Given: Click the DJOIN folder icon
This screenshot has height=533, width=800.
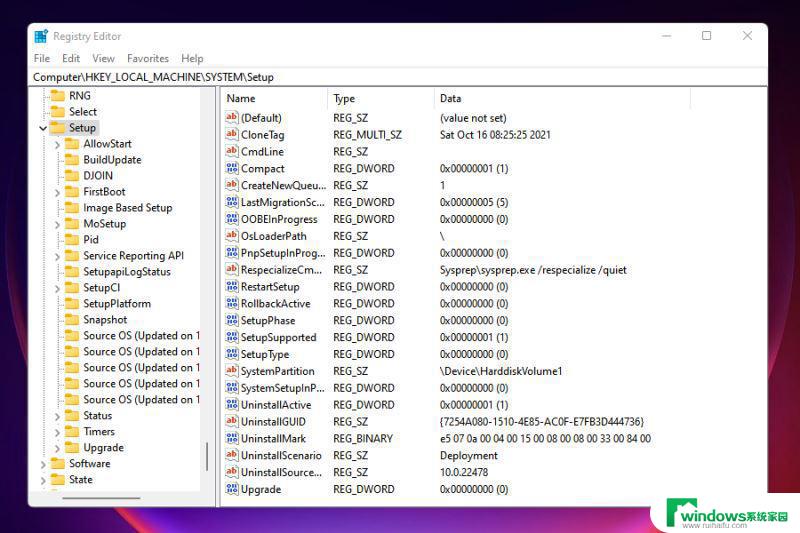Looking at the screenshot, I should pos(72,175).
